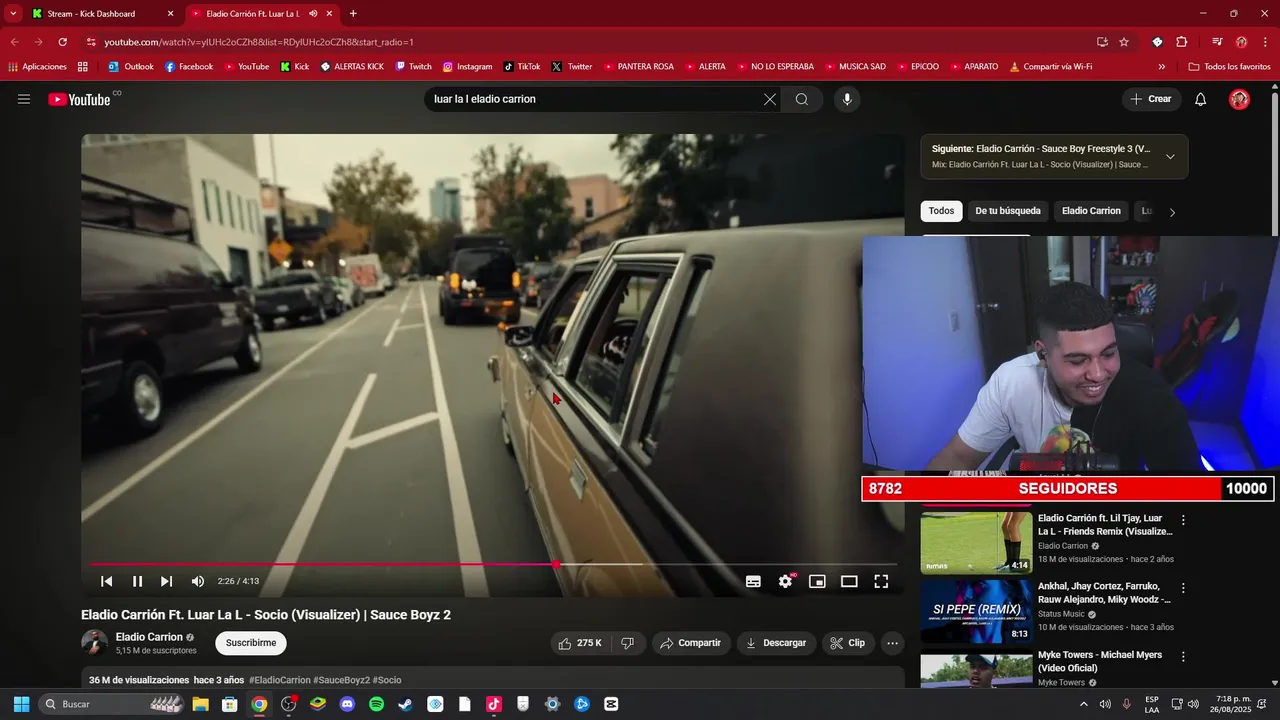Click the Compartir share button

click(x=691, y=643)
